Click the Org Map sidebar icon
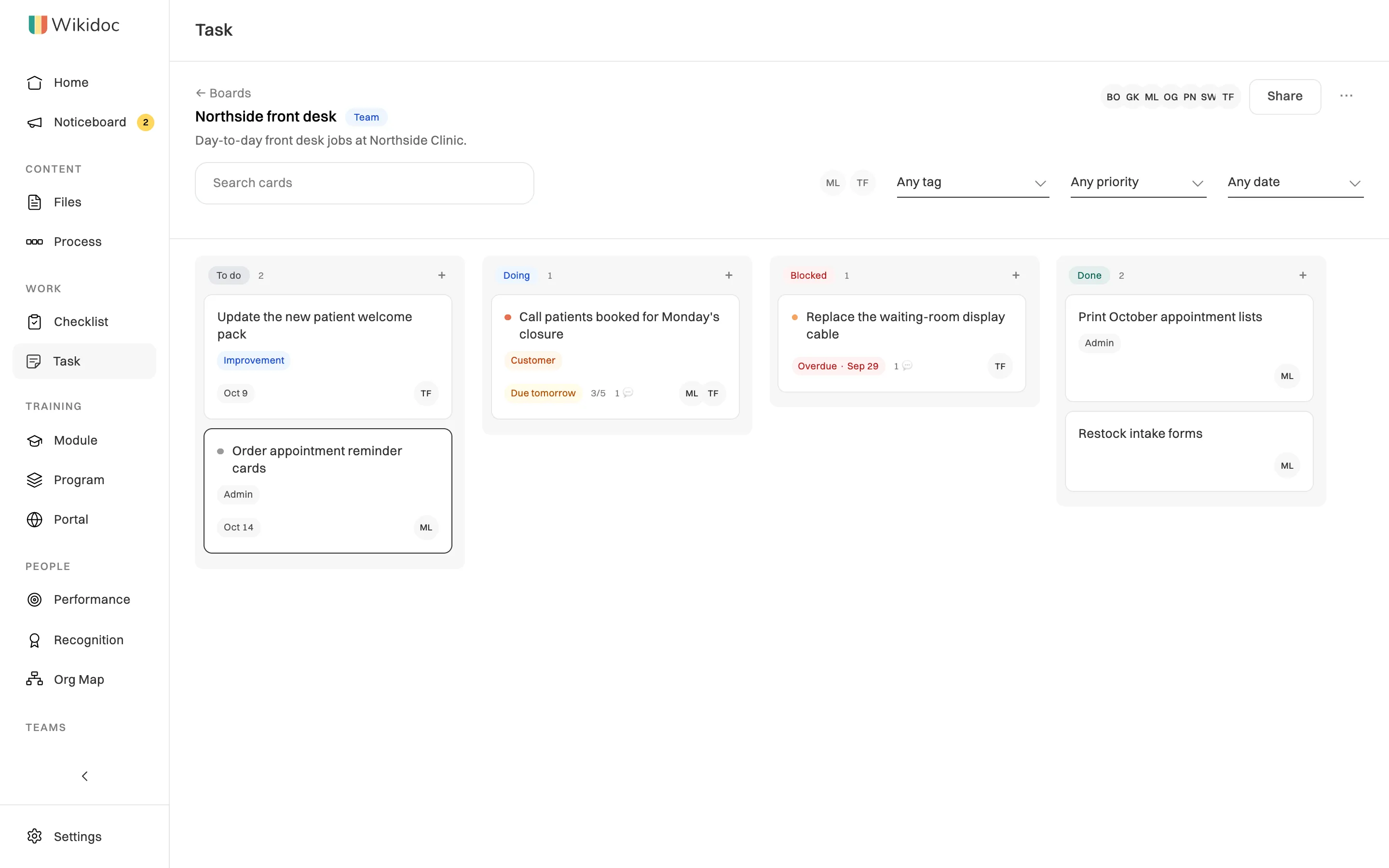 (x=34, y=679)
